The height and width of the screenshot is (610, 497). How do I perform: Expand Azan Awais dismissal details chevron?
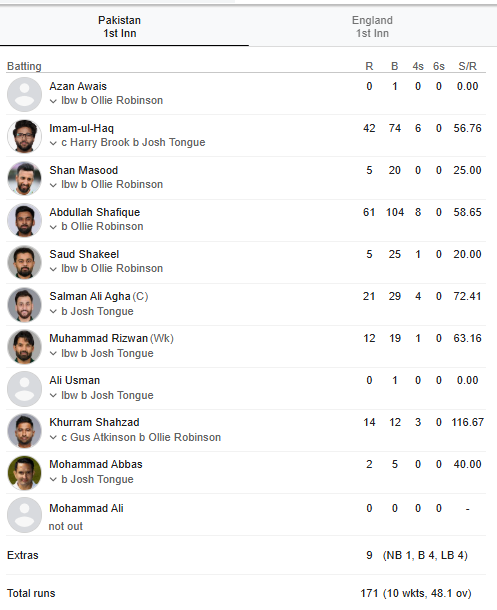coord(53,101)
